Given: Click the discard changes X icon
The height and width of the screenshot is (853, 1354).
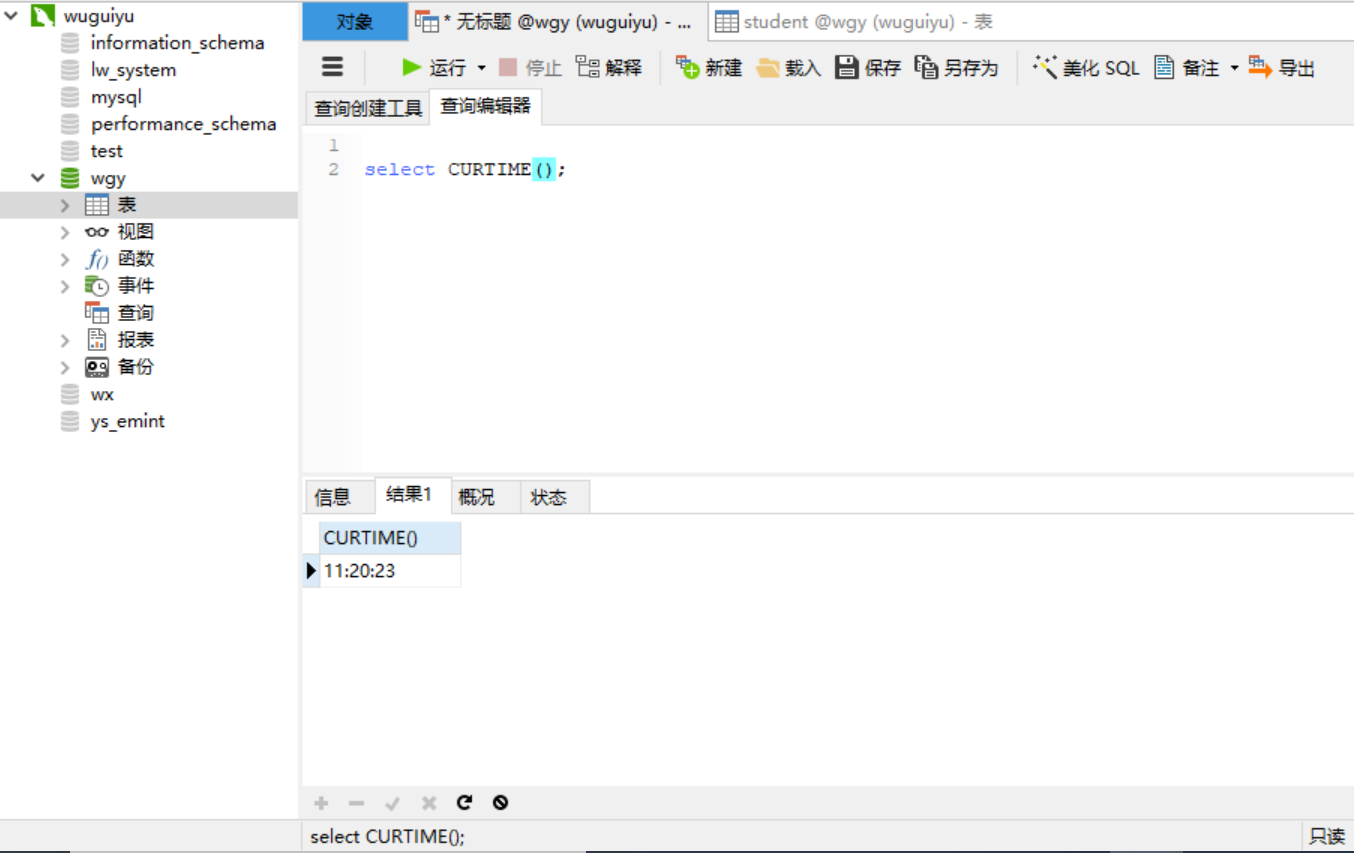Looking at the screenshot, I should 429,802.
